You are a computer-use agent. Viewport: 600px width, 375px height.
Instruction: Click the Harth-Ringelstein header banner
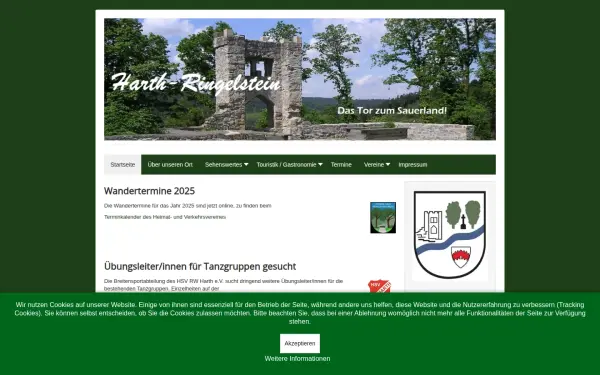[300, 79]
